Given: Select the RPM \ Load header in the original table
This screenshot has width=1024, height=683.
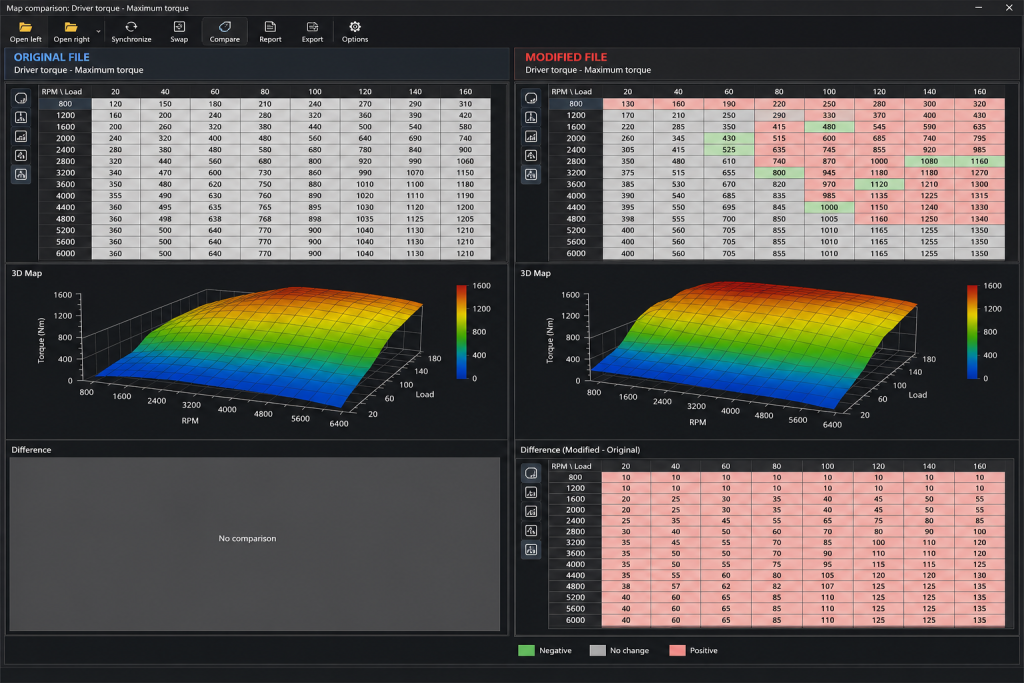Looking at the screenshot, I should (61, 92).
